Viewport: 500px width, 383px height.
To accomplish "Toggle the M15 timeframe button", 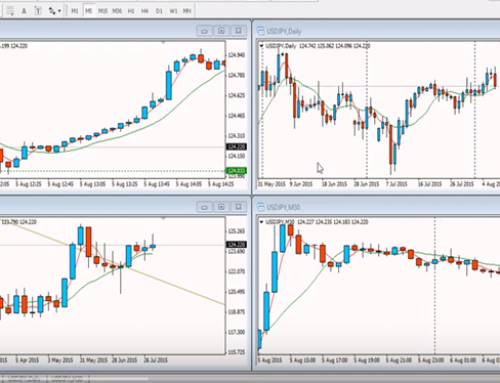I will tap(103, 11).
